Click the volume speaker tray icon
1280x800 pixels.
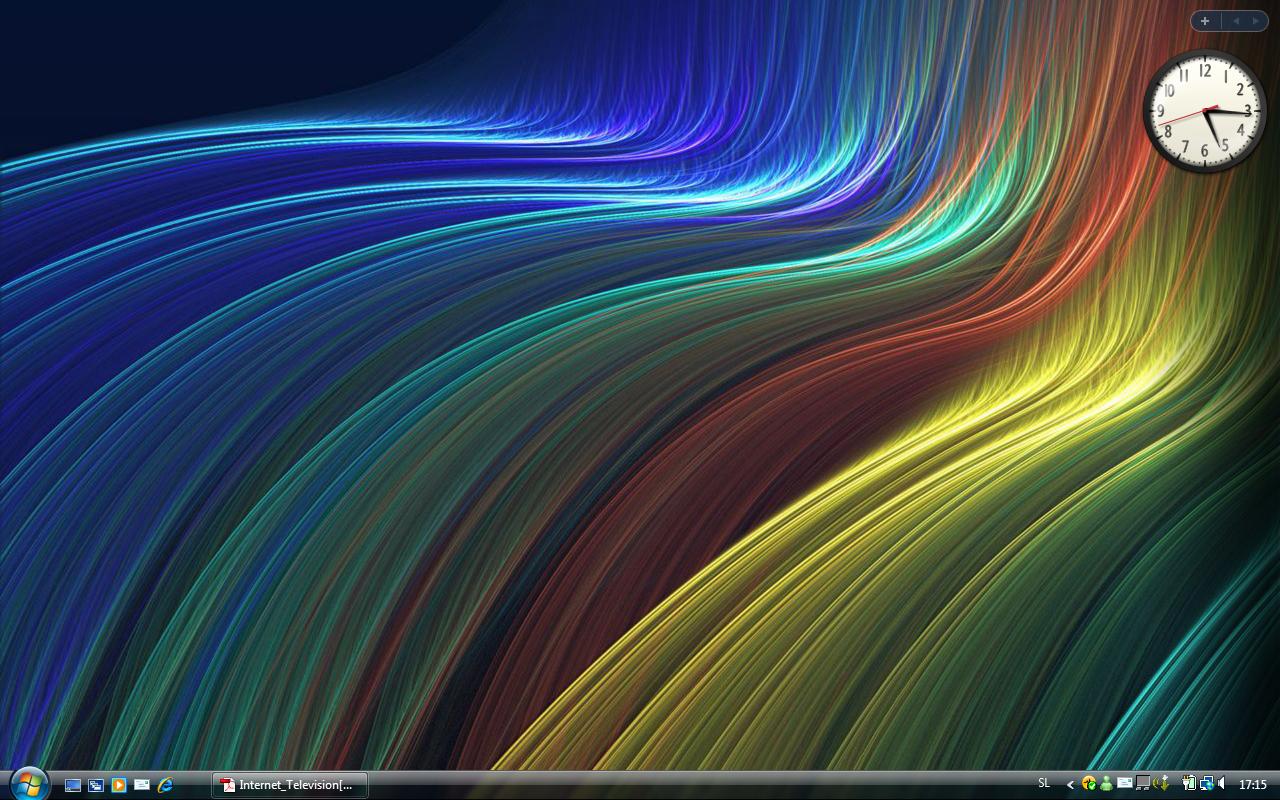tap(1222, 784)
